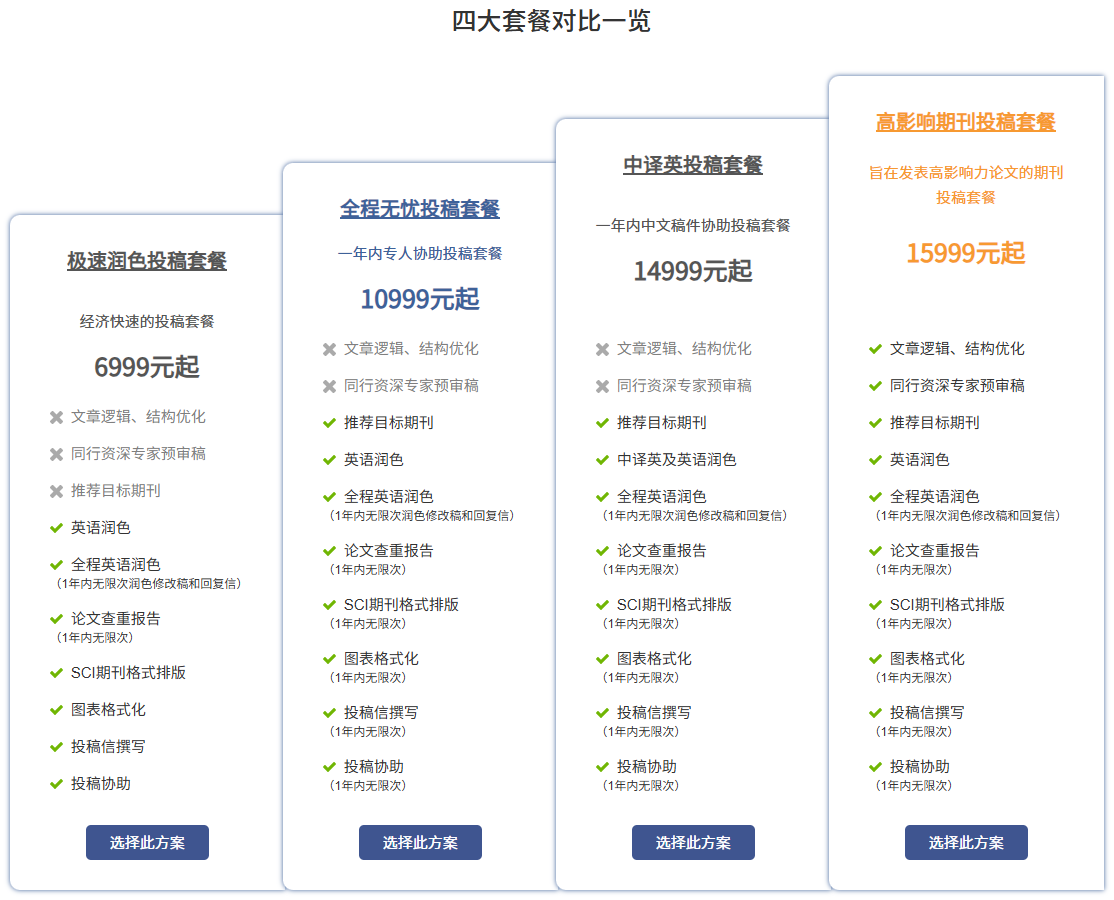This screenshot has height=900, width=1114.
Task: Click the 6999元起 price text
Action: 147,367
